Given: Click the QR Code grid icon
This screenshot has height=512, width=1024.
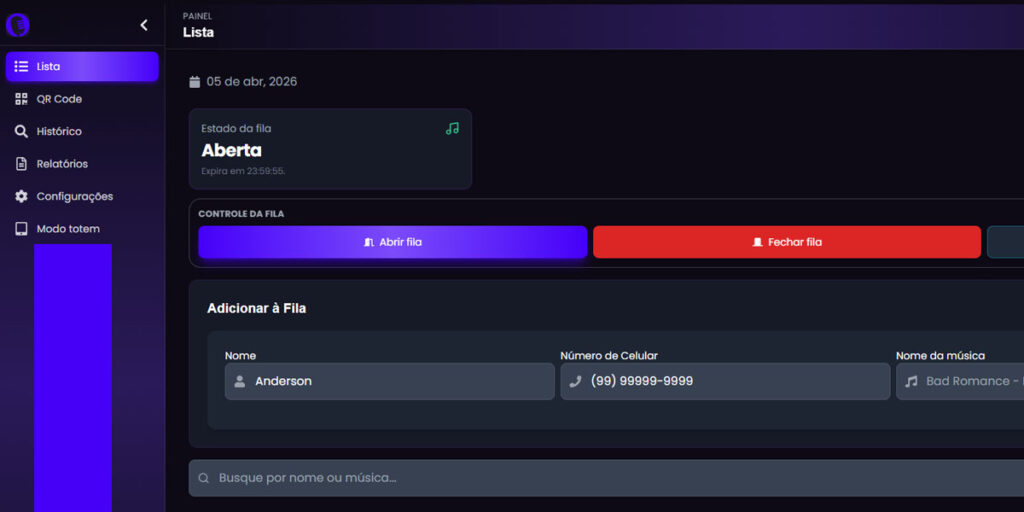Looking at the screenshot, I should (21, 99).
